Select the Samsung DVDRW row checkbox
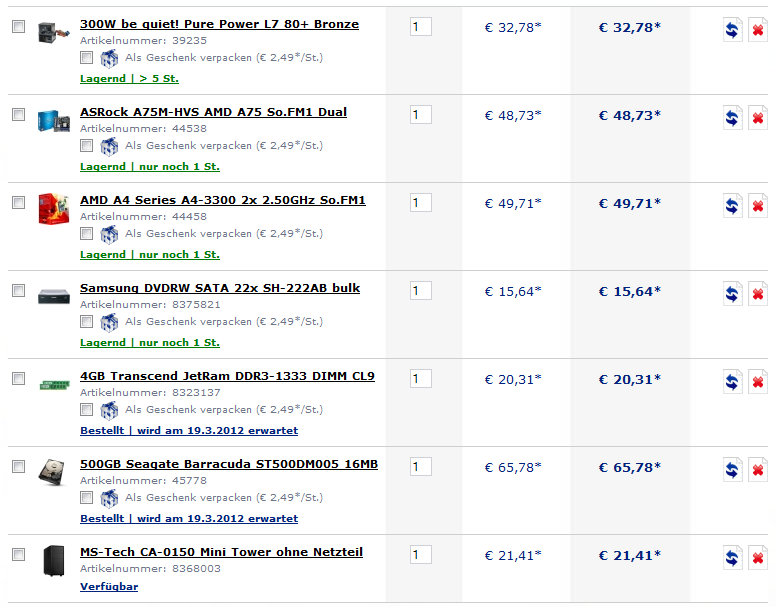Screen dimensions: 777x608 [18, 290]
